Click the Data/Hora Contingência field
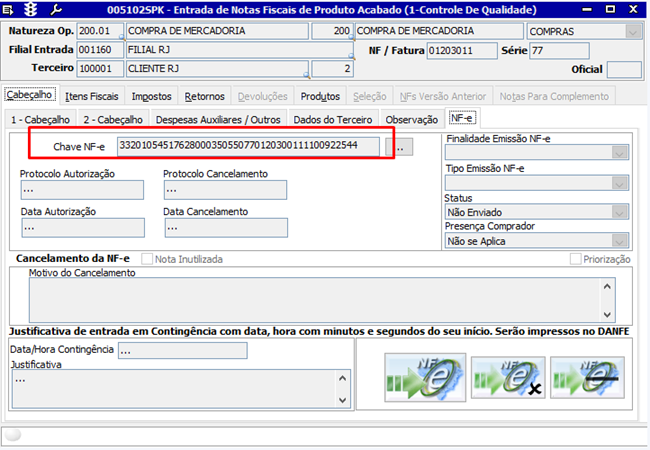This screenshot has width=650, height=450. tap(183, 351)
